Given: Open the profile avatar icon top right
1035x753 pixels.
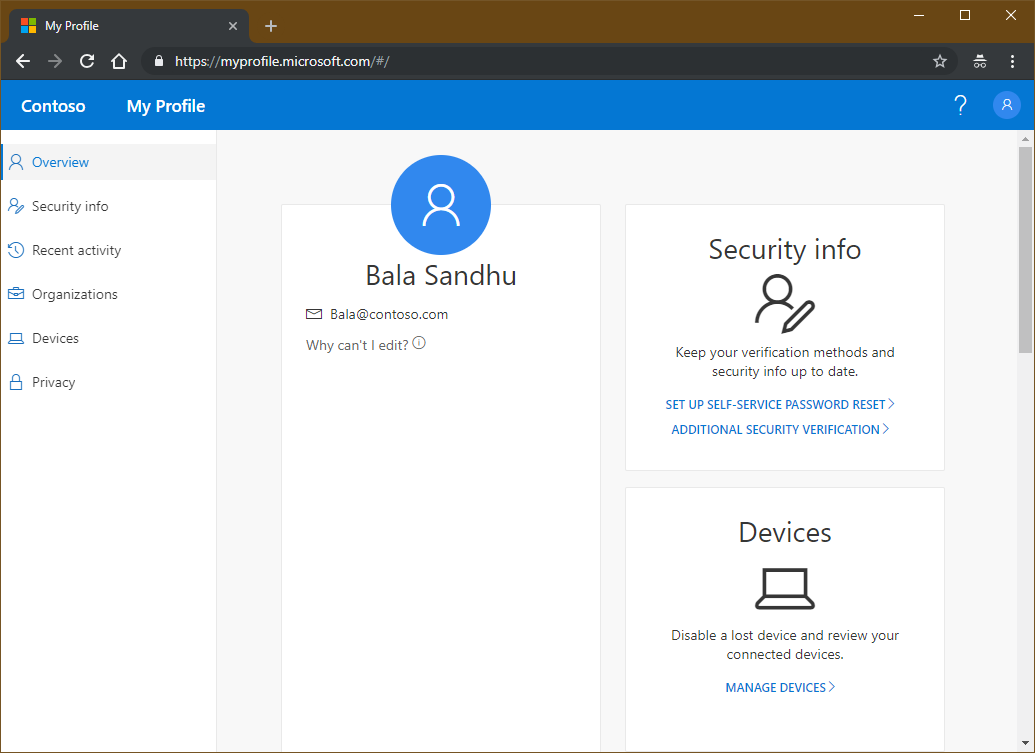Looking at the screenshot, I should (x=1006, y=104).
